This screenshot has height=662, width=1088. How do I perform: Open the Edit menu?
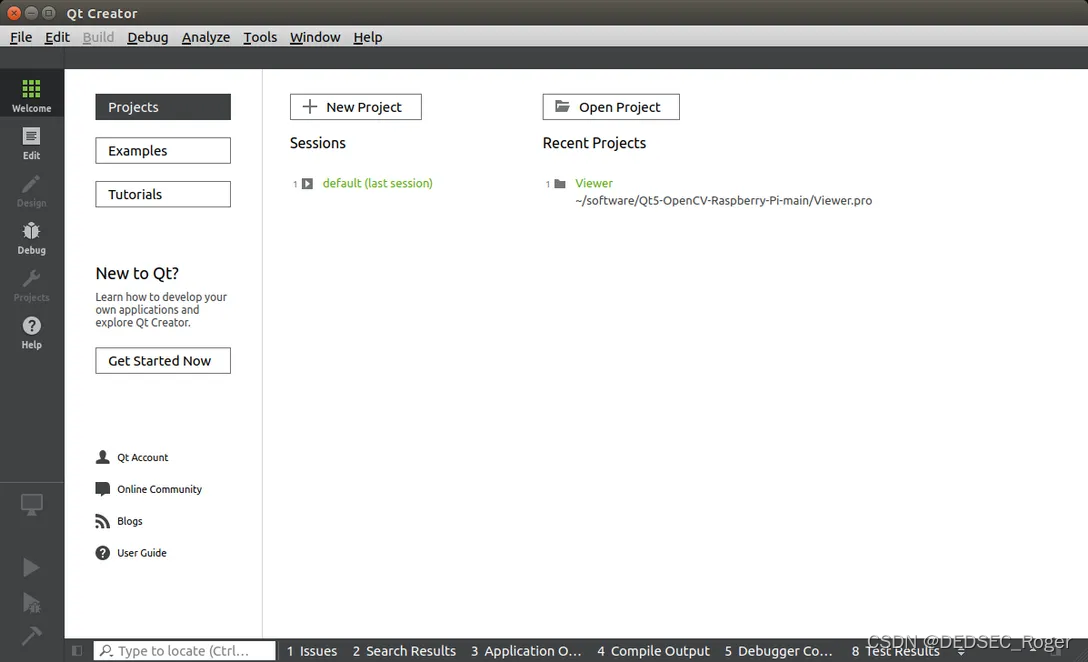pos(57,37)
